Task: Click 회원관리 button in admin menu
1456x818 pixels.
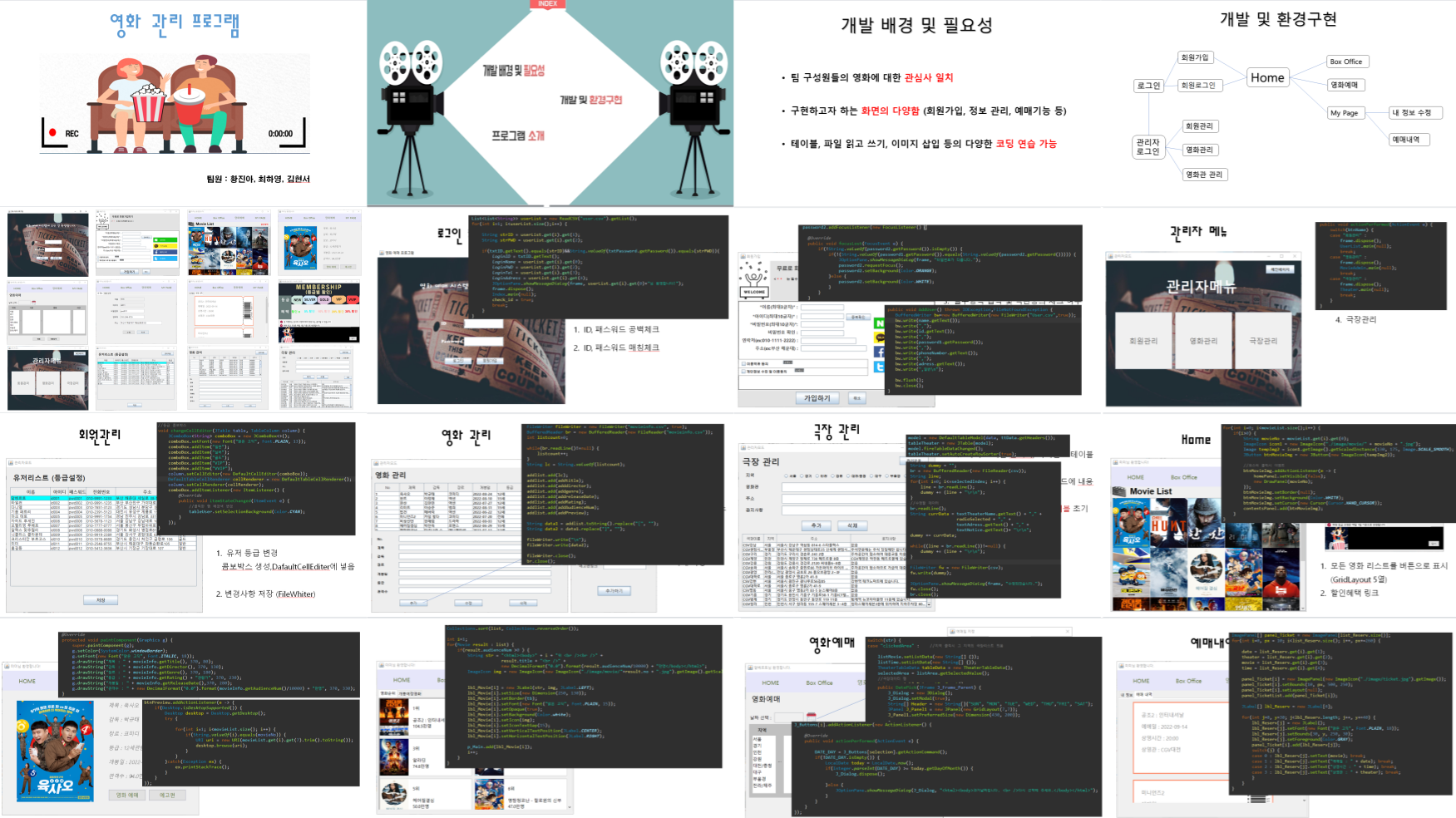Action: click(x=1143, y=341)
